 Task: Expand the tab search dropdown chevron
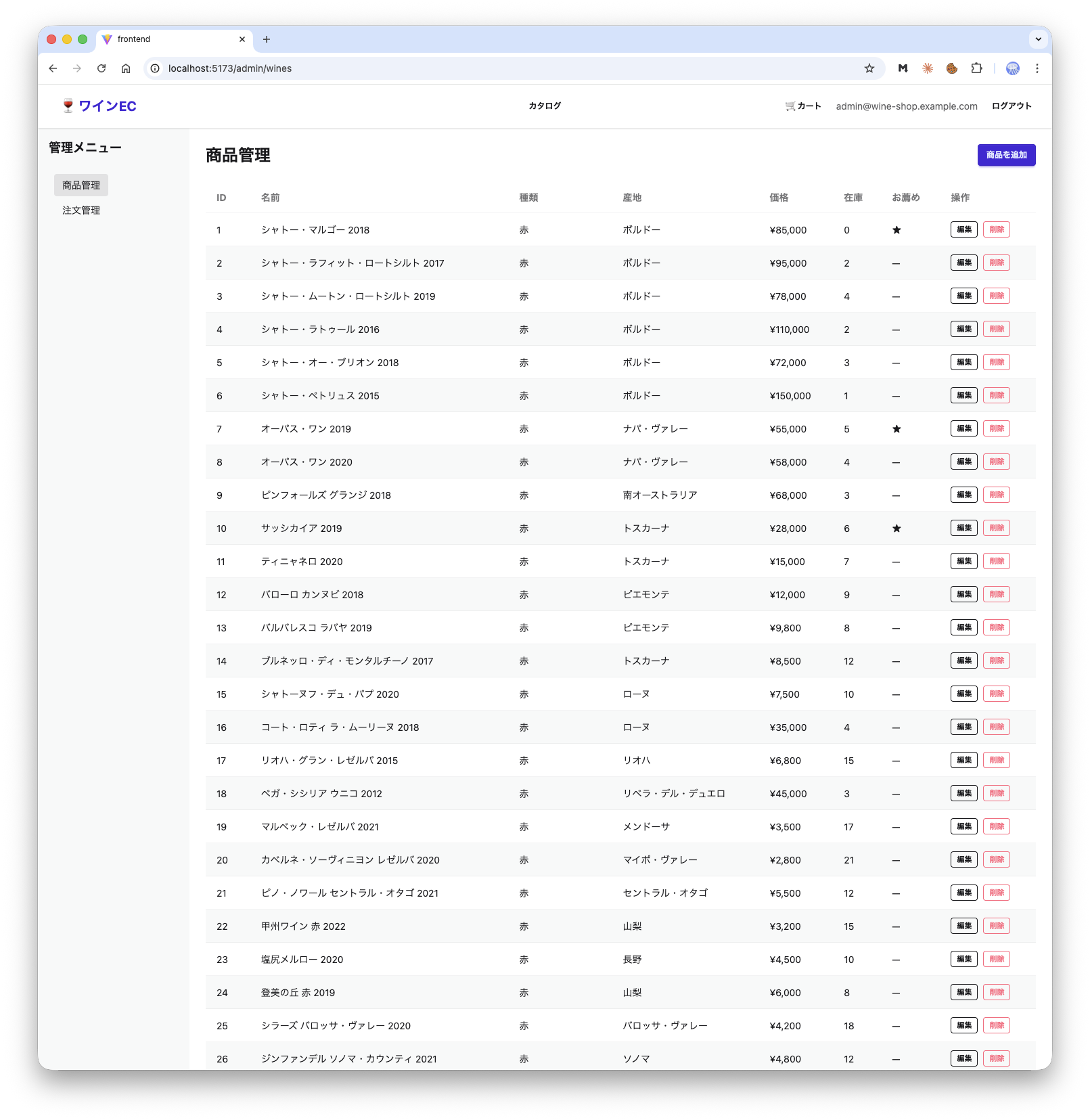[x=1038, y=39]
